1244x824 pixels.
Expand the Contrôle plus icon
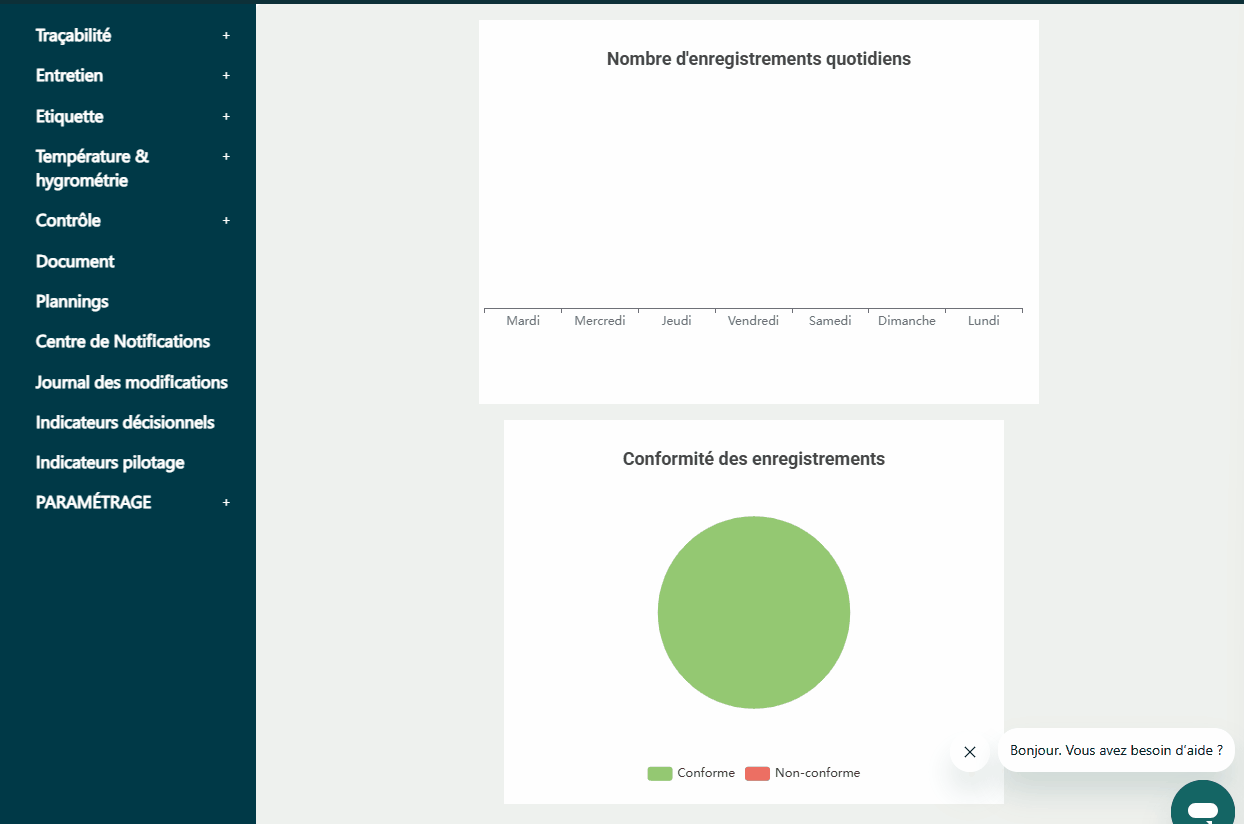226,221
